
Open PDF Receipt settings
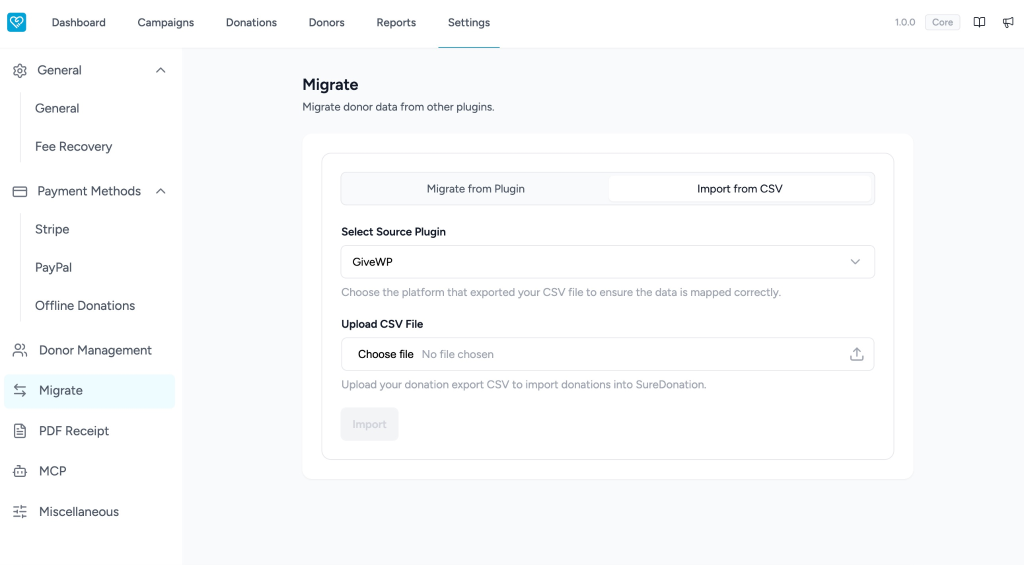click(x=89, y=431)
